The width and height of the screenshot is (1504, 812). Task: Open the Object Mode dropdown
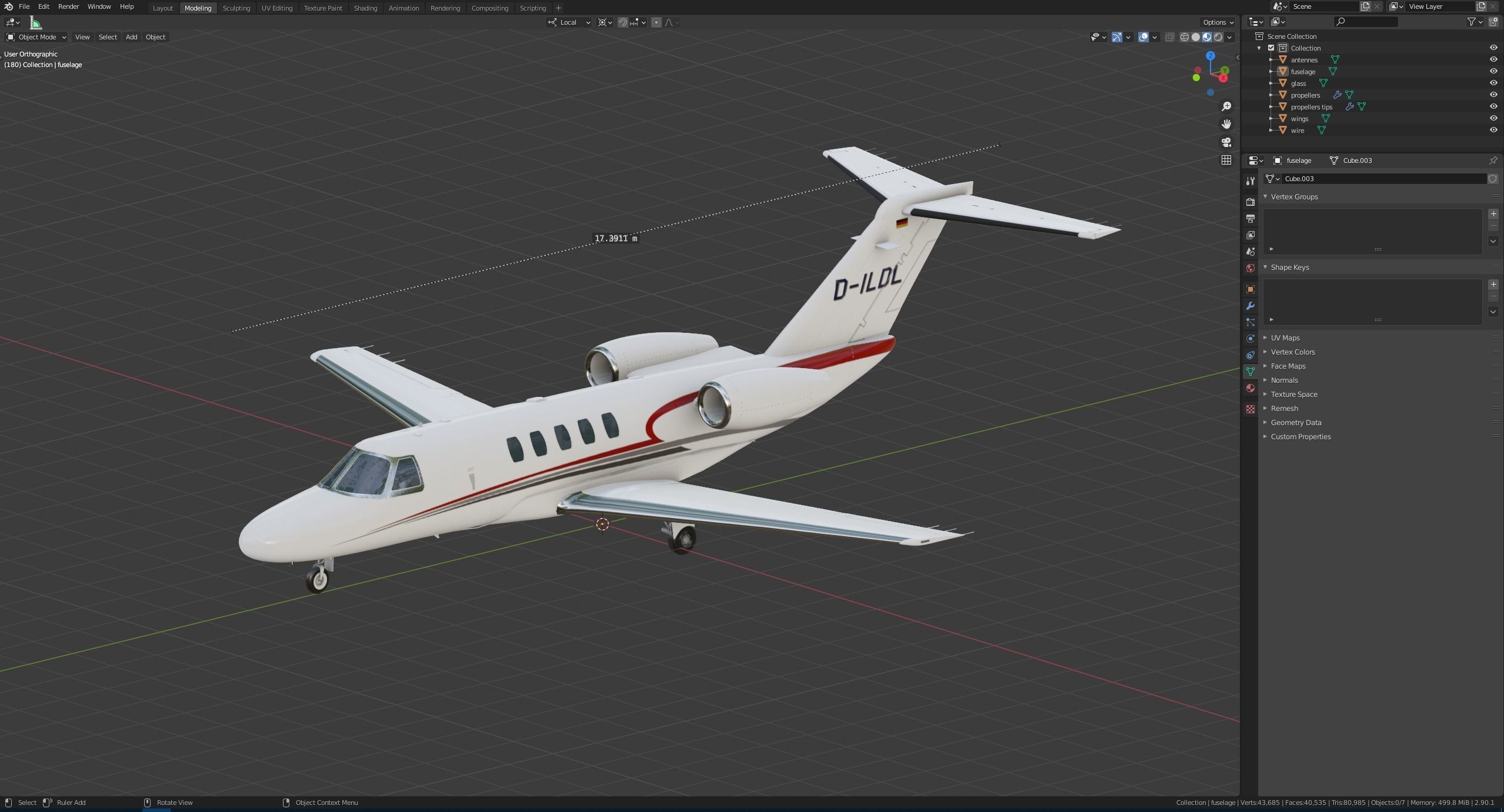point(36,37)
